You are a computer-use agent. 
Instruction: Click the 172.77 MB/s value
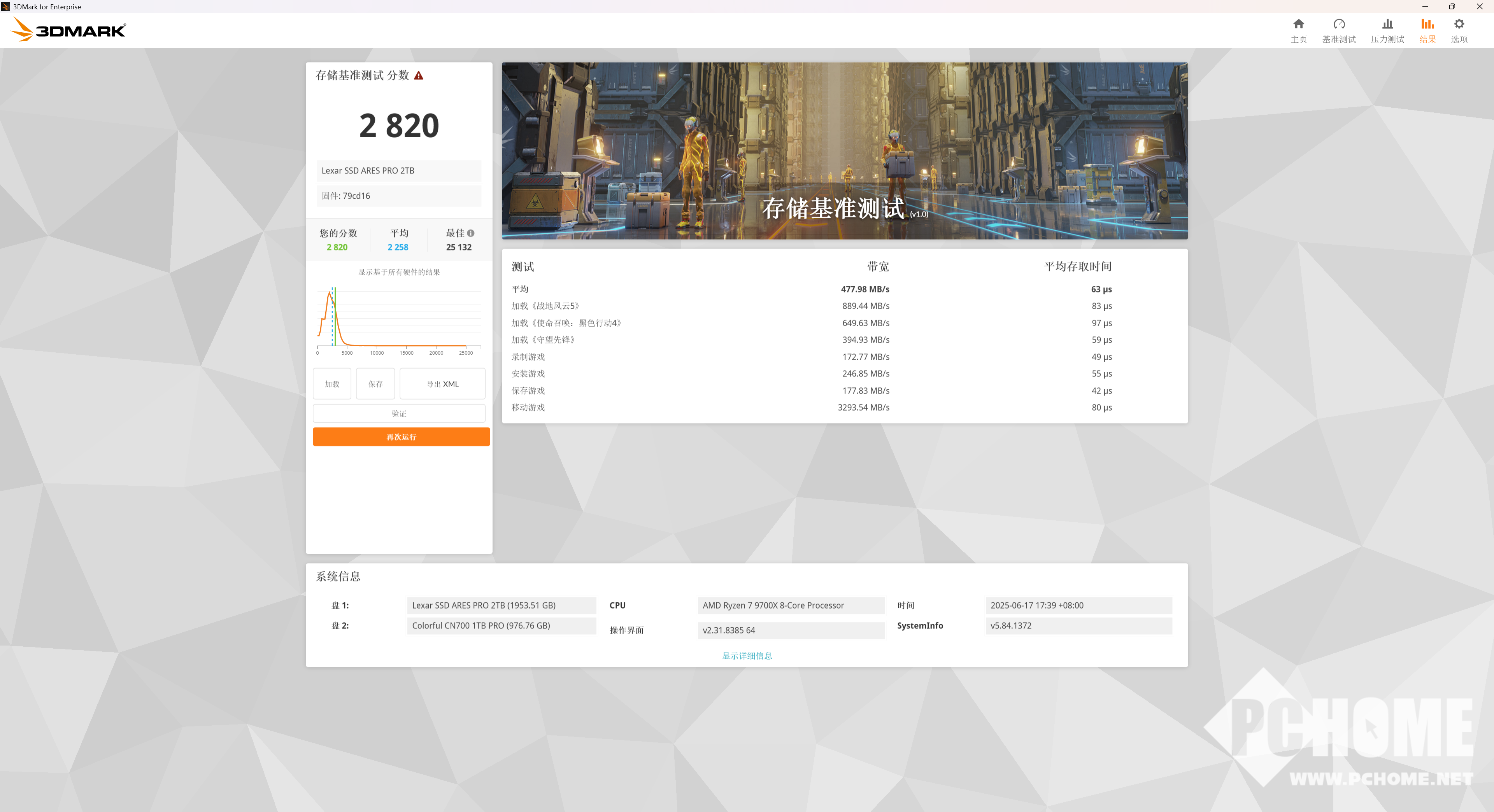[865, 357]
